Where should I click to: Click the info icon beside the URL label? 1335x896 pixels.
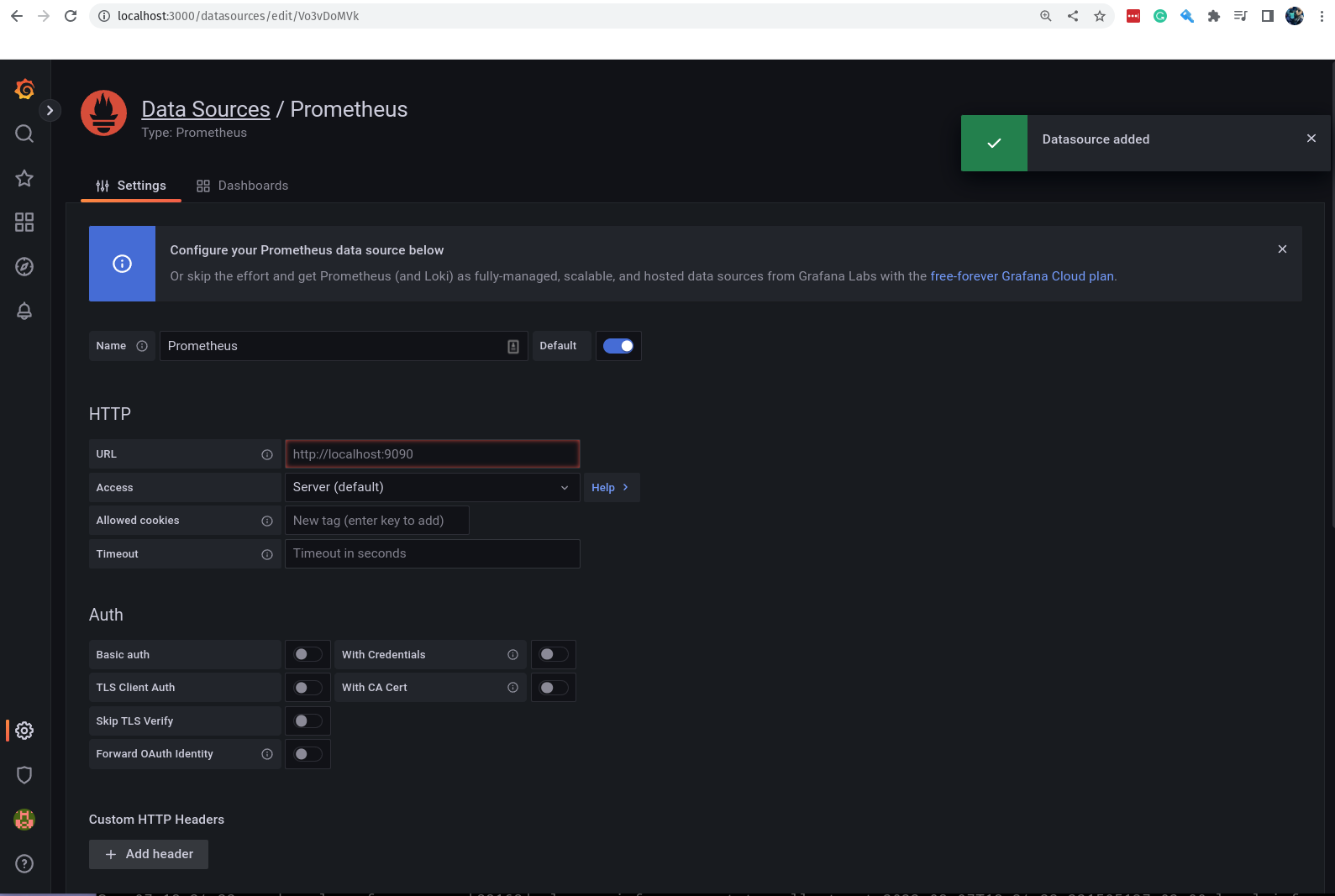[267, 454]
